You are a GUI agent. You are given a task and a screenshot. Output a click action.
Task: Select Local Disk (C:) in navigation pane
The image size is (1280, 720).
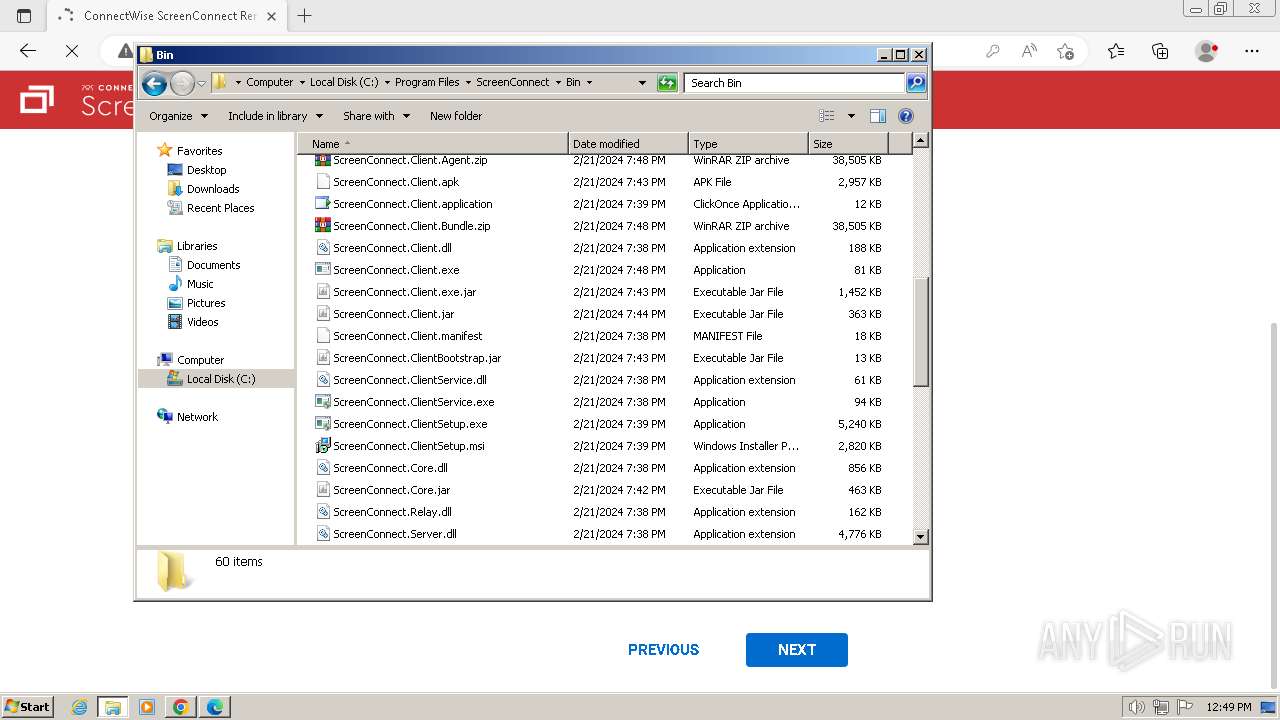(220, 379)
